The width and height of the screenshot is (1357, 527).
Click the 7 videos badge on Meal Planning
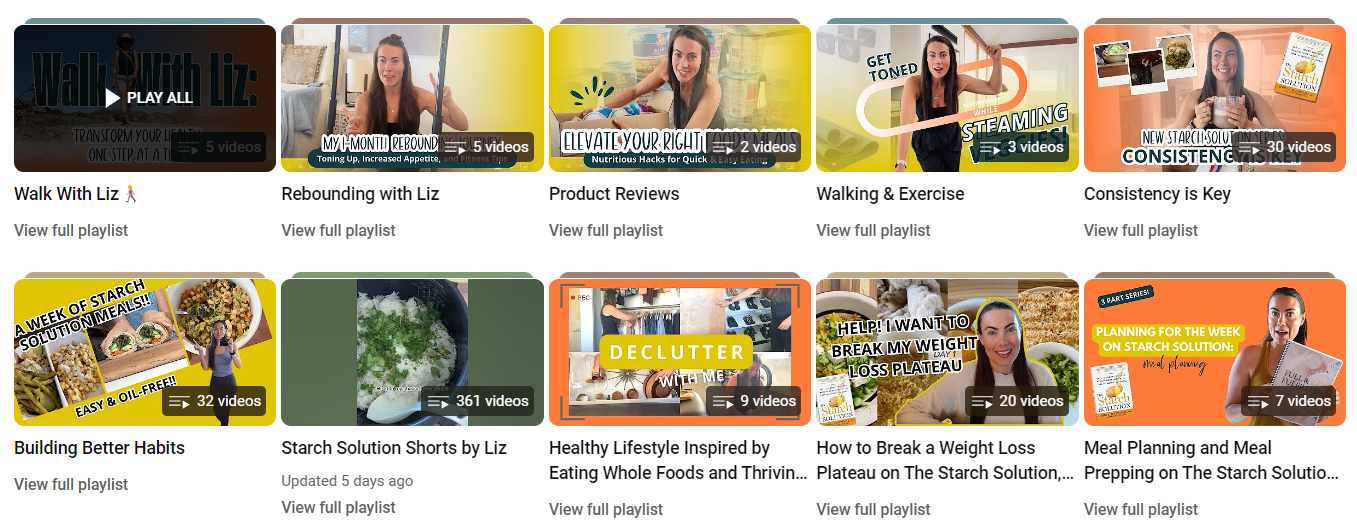pos(1288,401)
